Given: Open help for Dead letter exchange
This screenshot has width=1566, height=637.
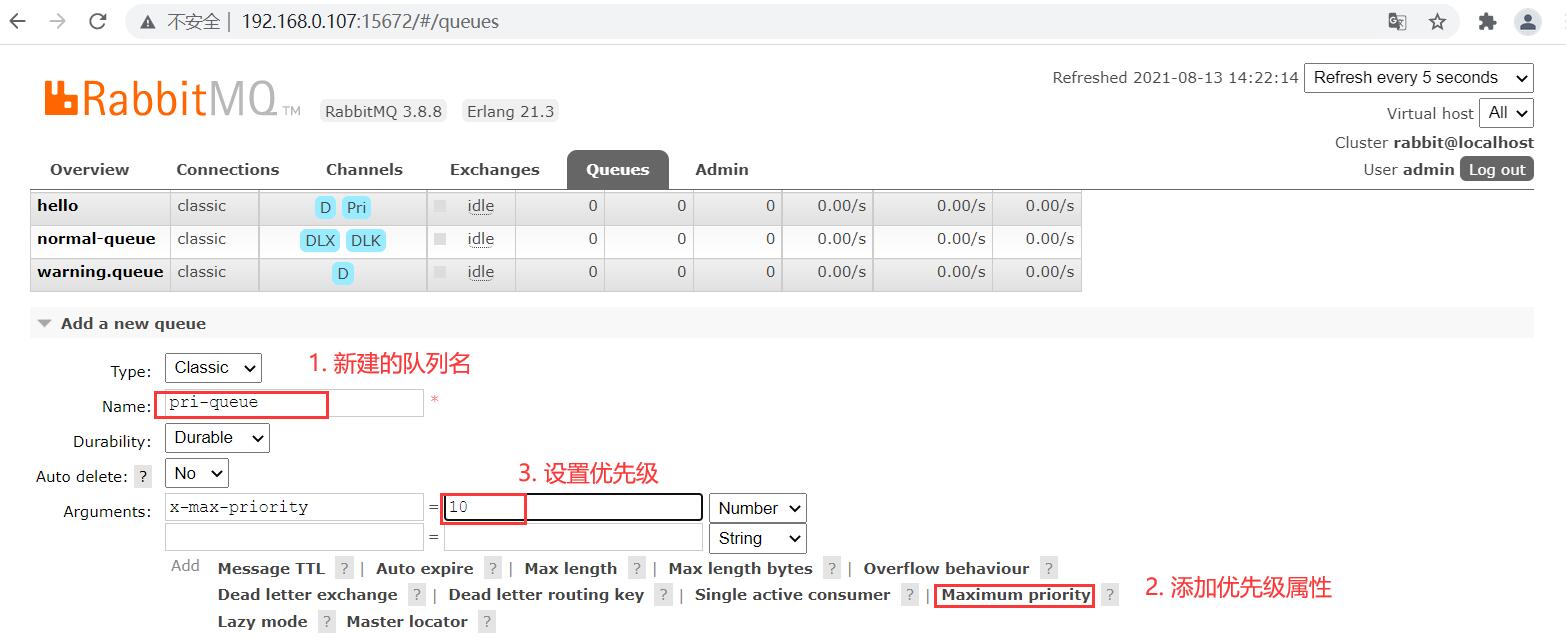Looking at the screenshot, I should (x=416, y=594).
